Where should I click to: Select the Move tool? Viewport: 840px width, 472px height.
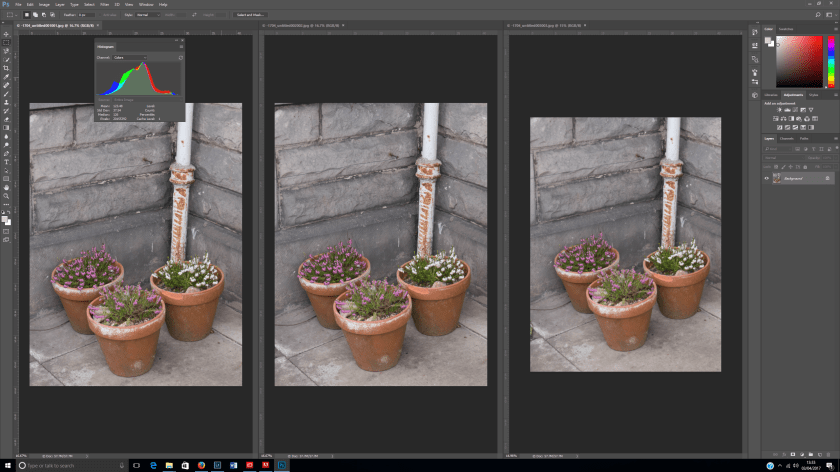6,34
